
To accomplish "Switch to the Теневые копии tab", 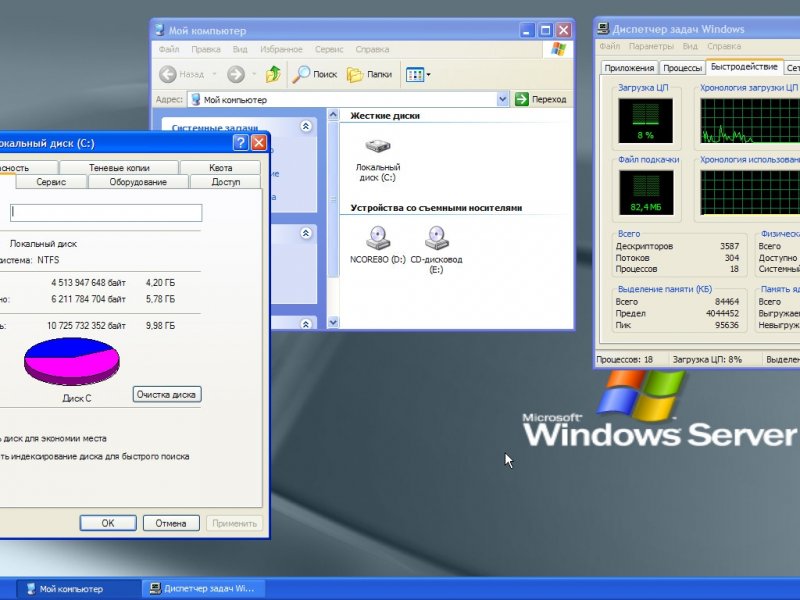I will click(x=119, y=167).
